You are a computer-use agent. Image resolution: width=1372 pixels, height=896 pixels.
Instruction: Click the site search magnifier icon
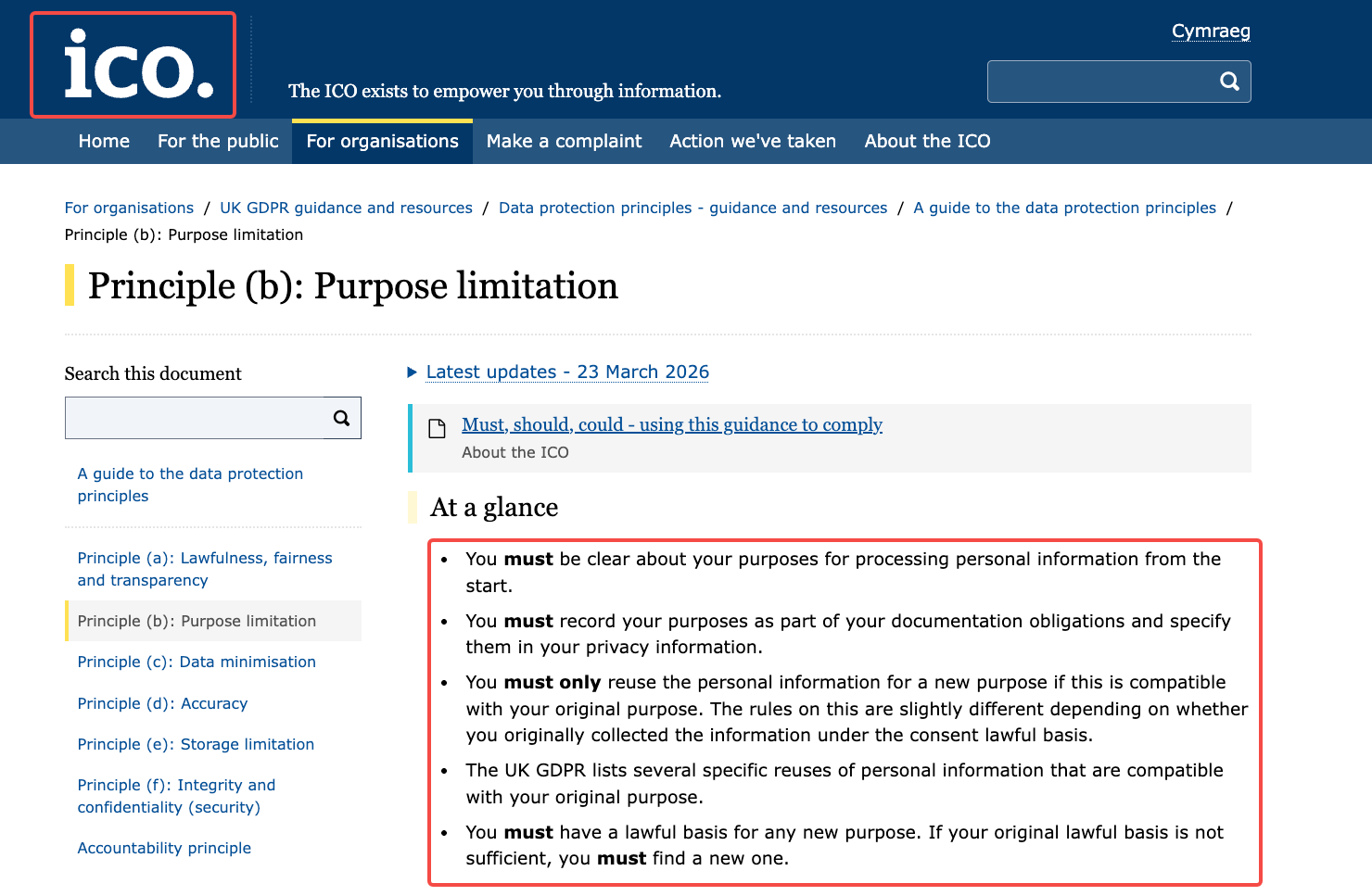click(x=1229, y=82)
